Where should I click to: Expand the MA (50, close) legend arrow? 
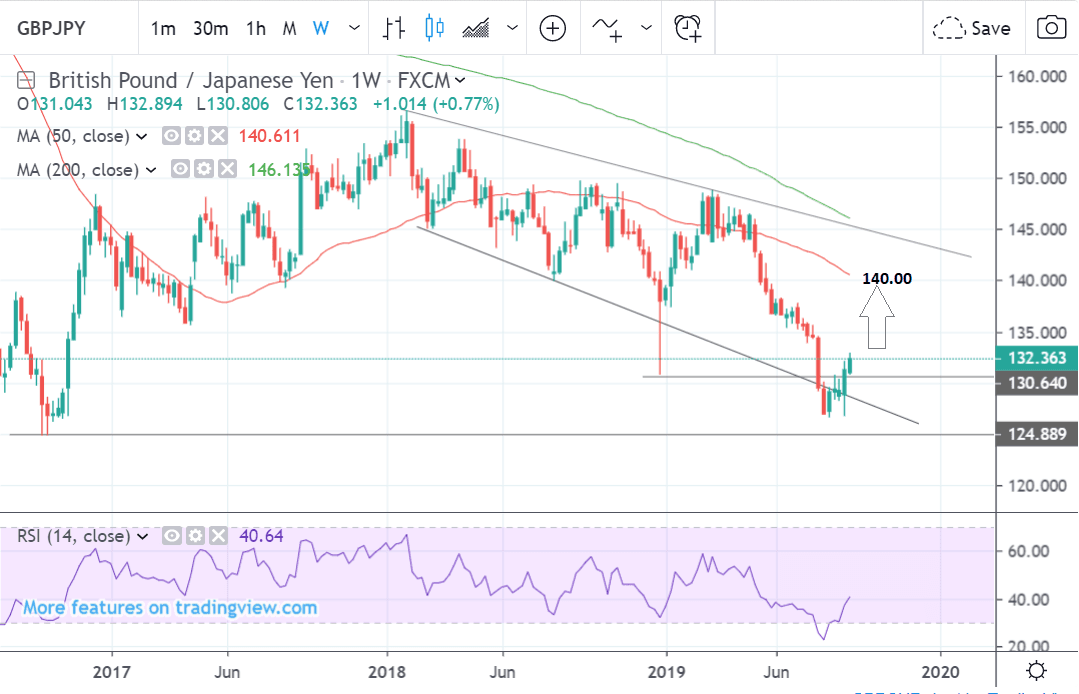click(142, 136)
